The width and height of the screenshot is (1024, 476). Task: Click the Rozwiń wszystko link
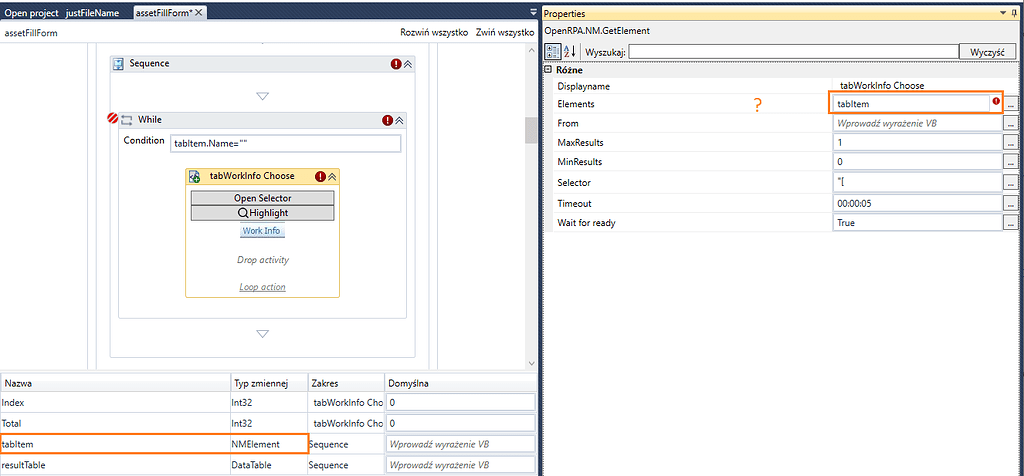click(434, 33)
